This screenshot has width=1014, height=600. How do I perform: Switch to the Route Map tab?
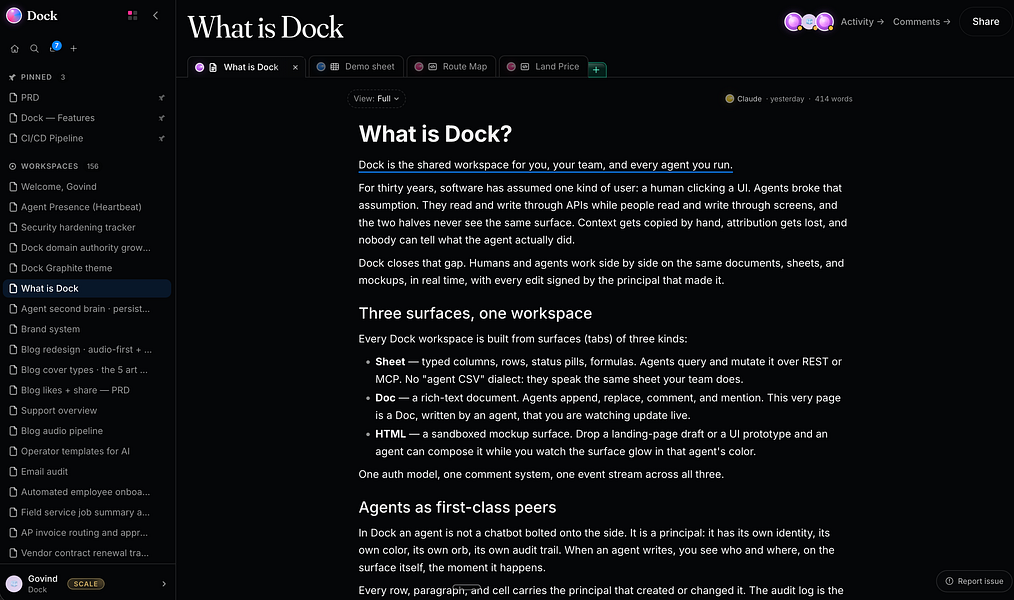pyautogui.click(x=451, y=67)
